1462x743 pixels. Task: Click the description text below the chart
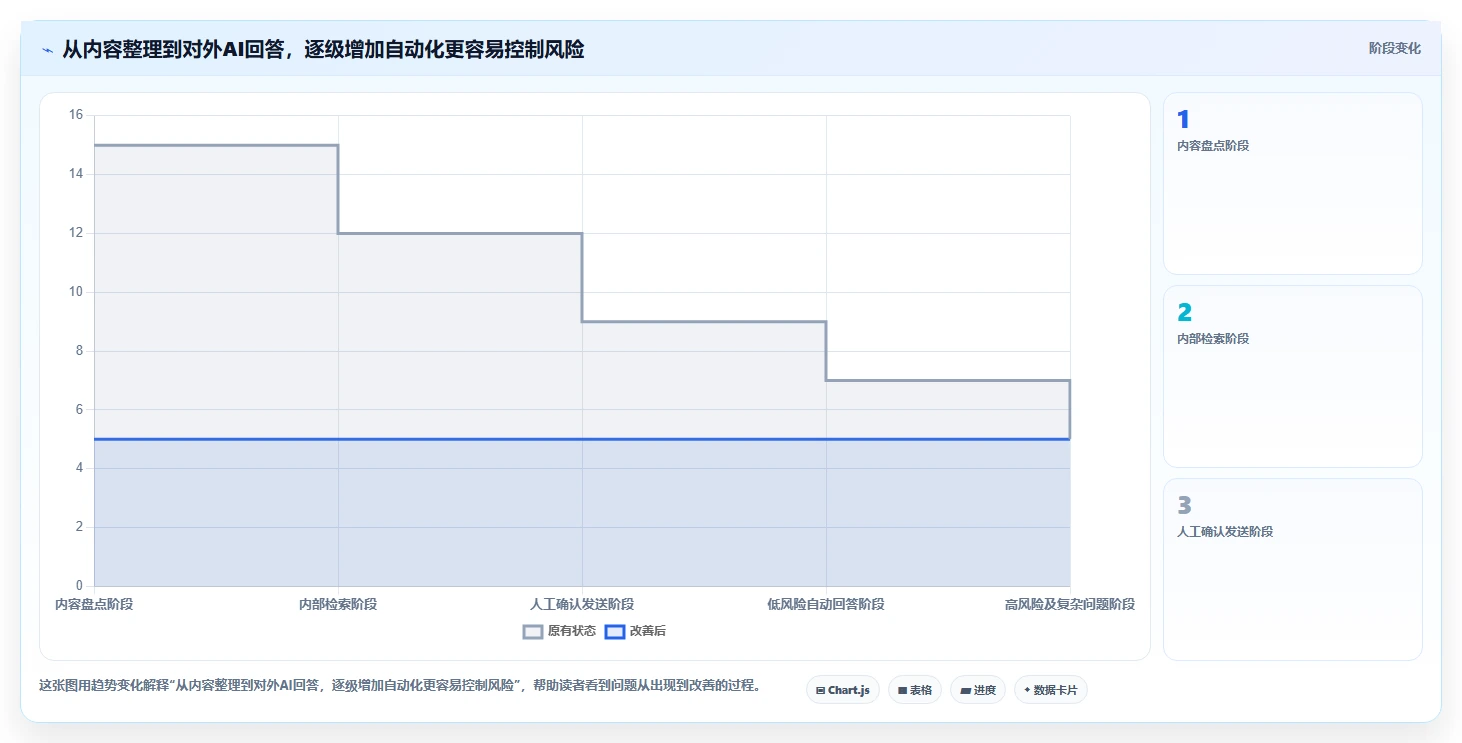pyautogui.click(x=400, y=686)
